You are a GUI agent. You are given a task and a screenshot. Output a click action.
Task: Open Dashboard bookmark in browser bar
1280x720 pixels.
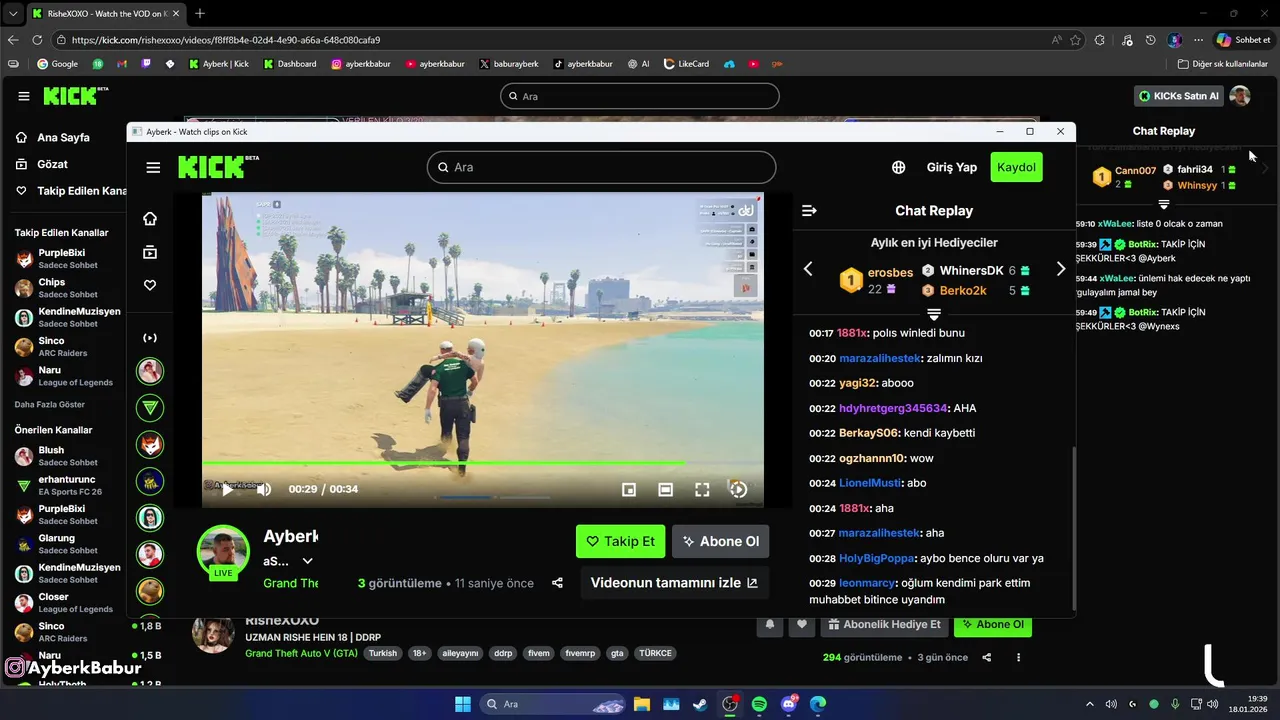pyautogui.click(x=290, y=64)
